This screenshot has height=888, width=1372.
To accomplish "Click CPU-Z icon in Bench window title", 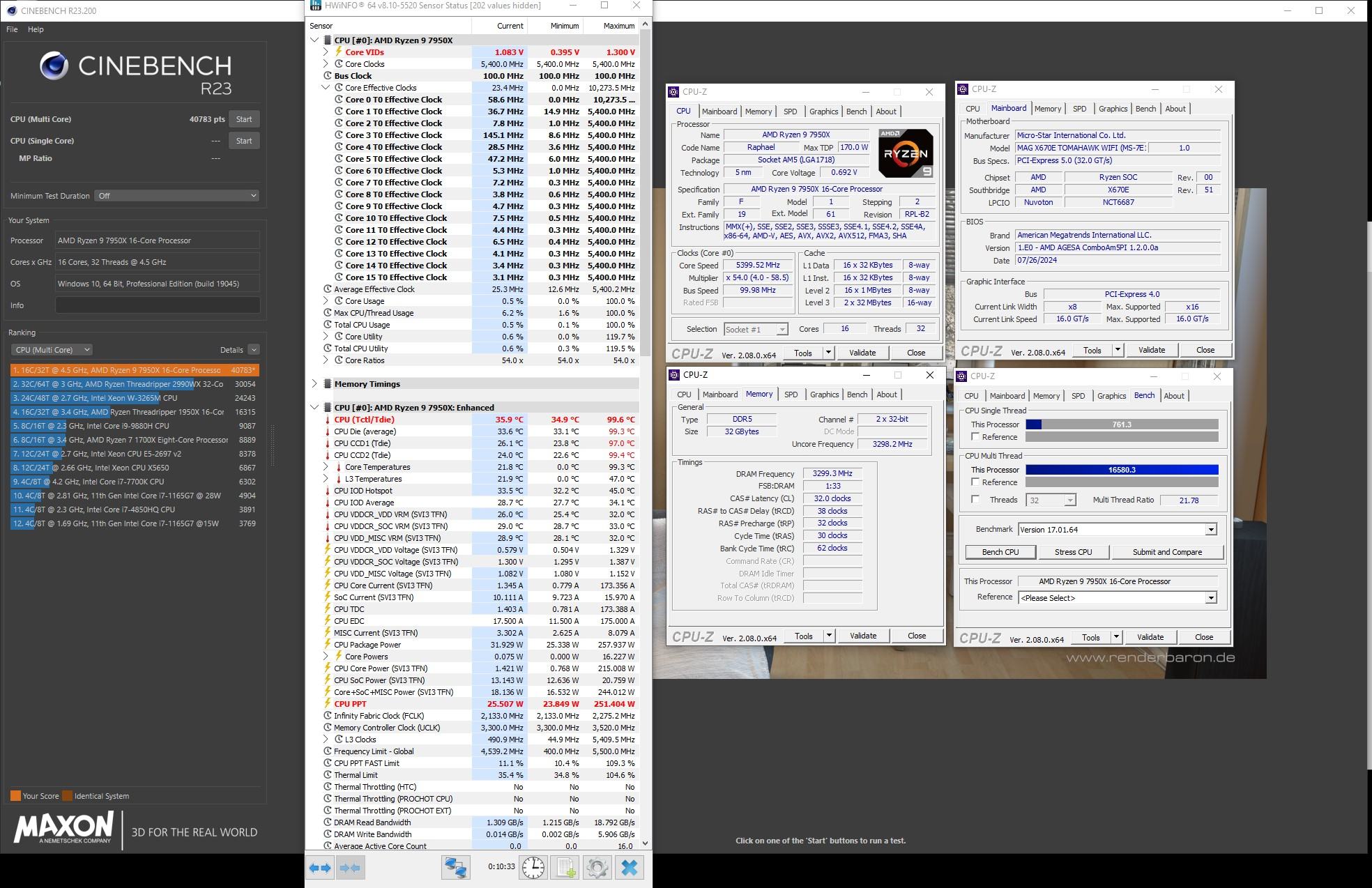I will pos(961,376).
